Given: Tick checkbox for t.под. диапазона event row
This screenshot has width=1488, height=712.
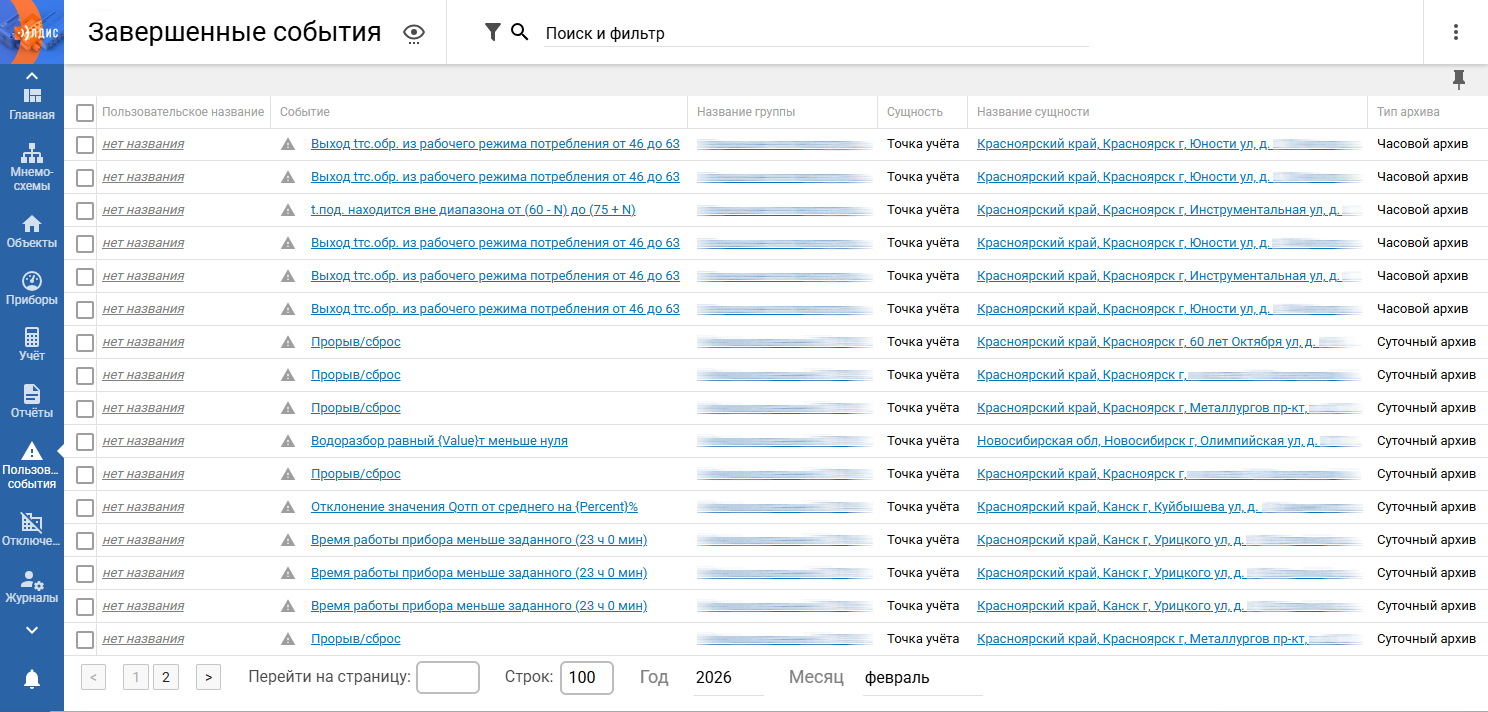Looking at the screenshot, I should coord(85,210).
